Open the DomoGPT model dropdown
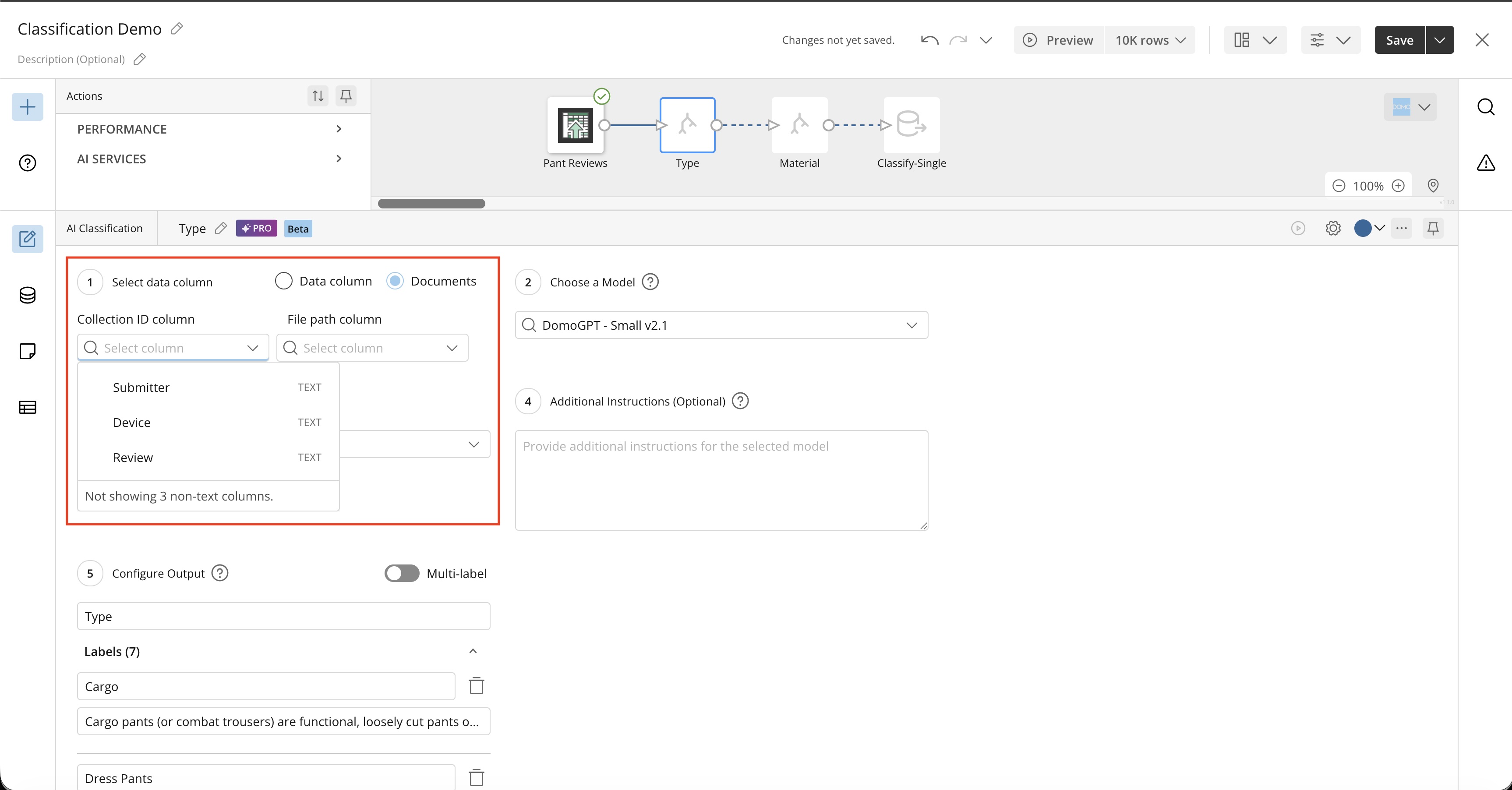The image size is (1512, 790). 721,325
